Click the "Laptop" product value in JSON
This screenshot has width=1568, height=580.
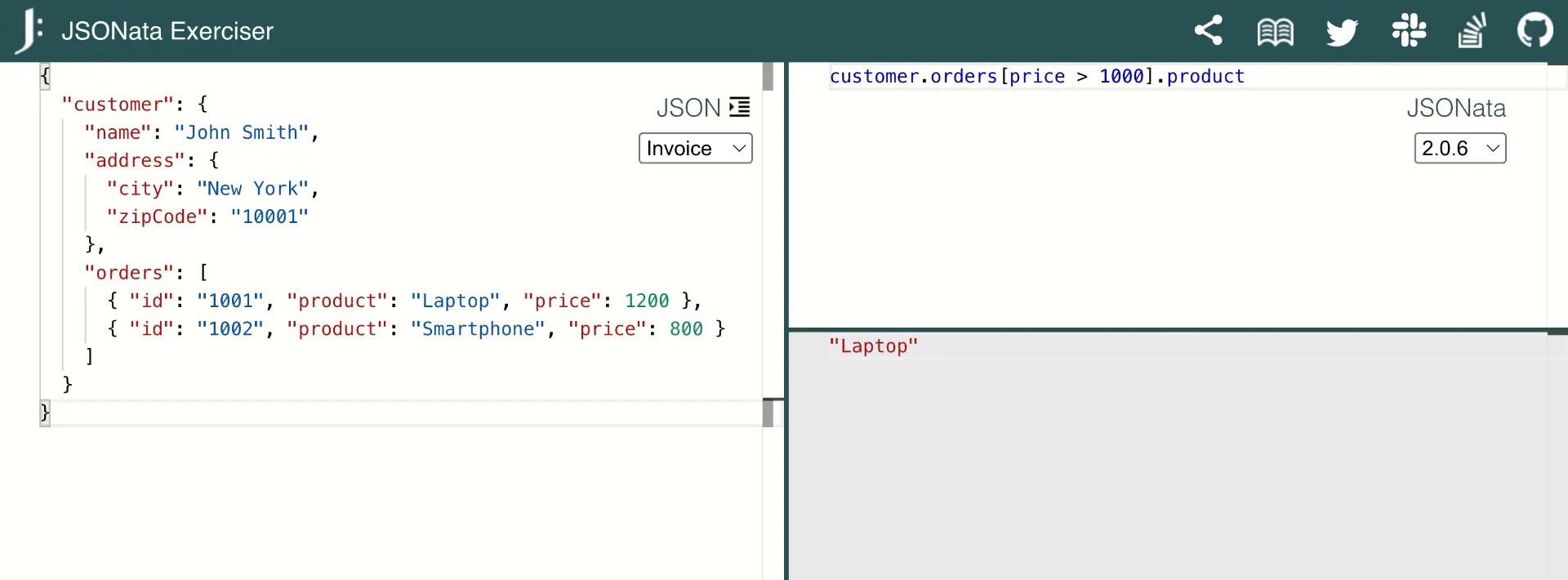click(456, 301)
